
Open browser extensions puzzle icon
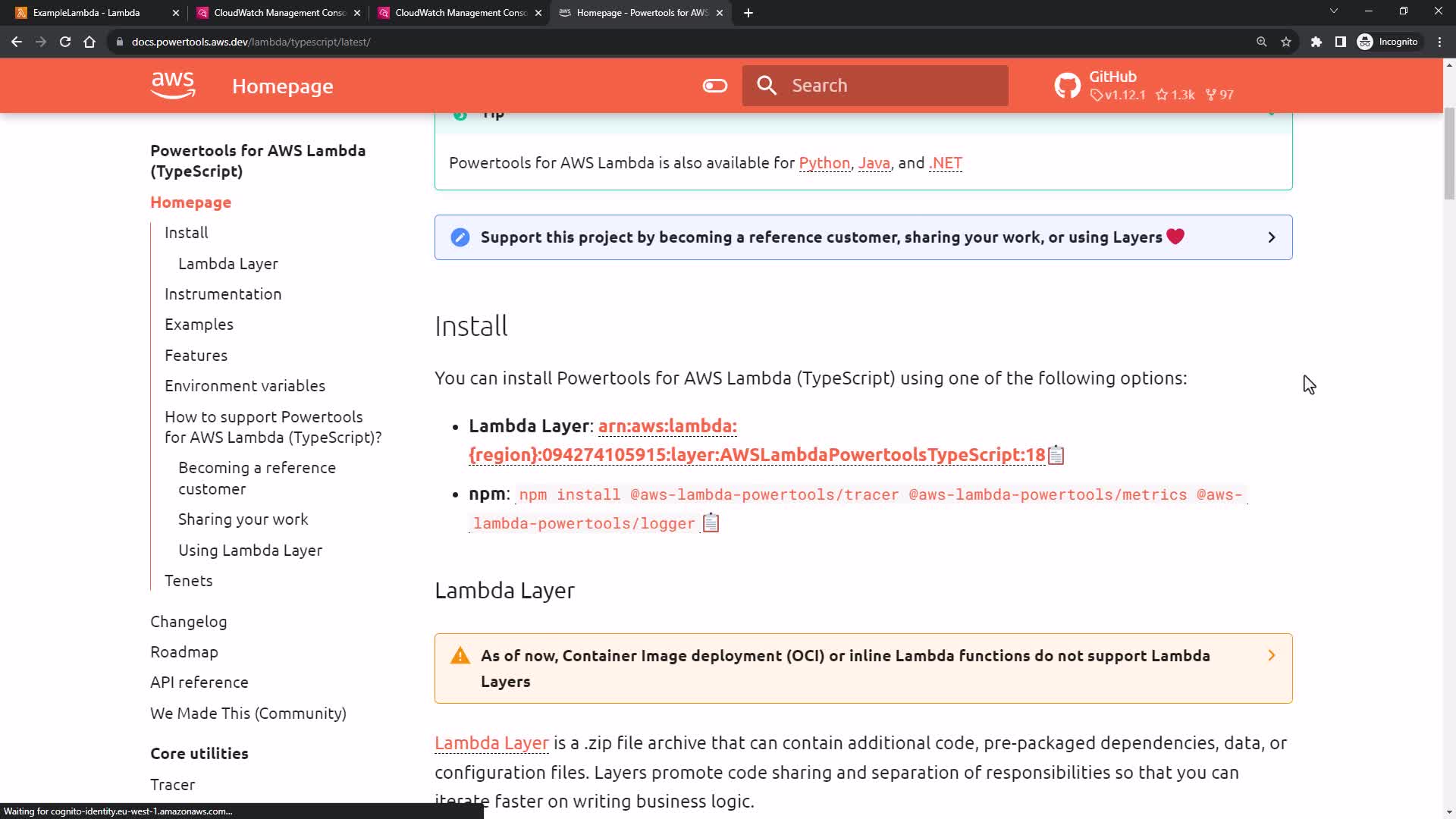tap(1316, 42)
